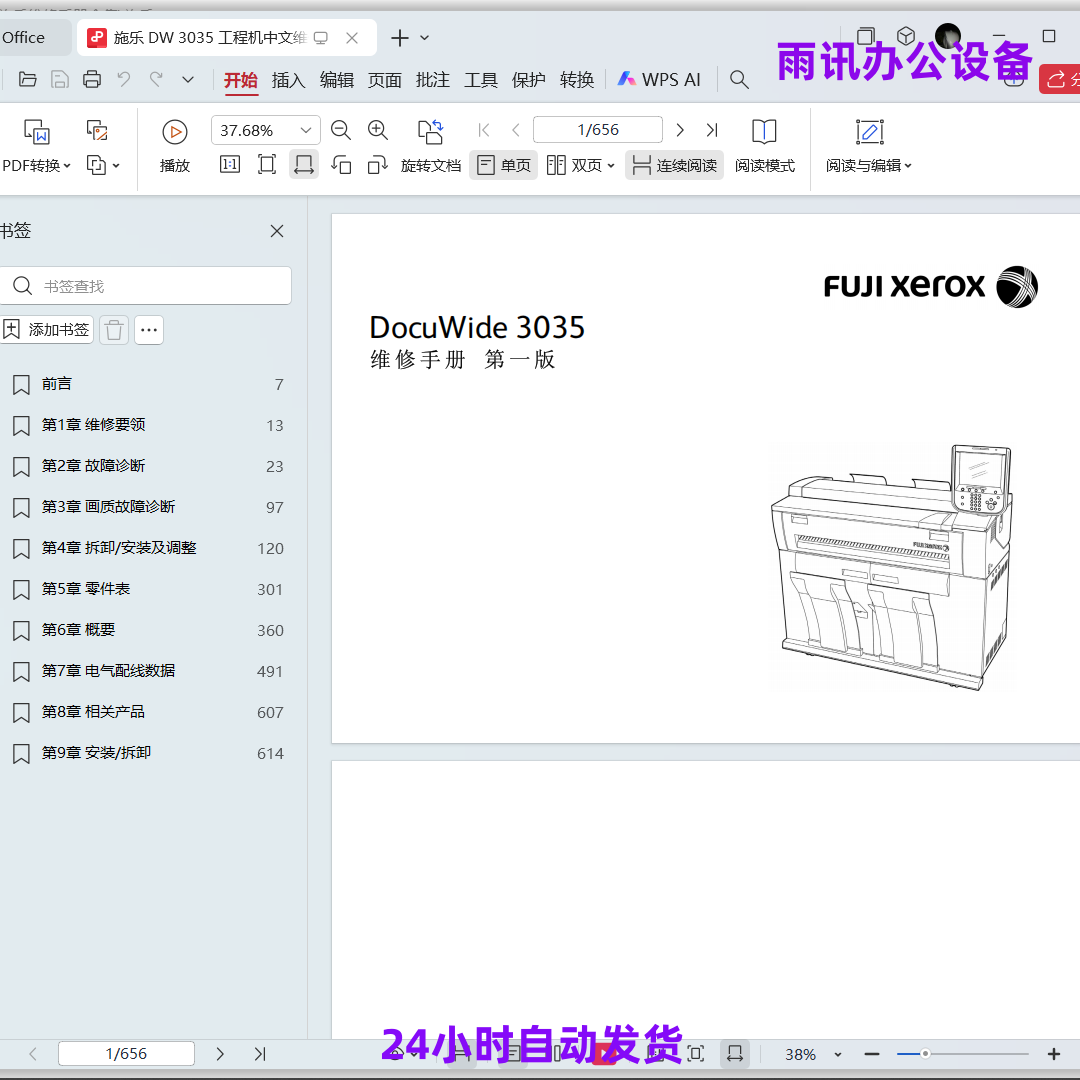Launch WPS AI
The image size is (1080, 1080).
tap(659, 80)
